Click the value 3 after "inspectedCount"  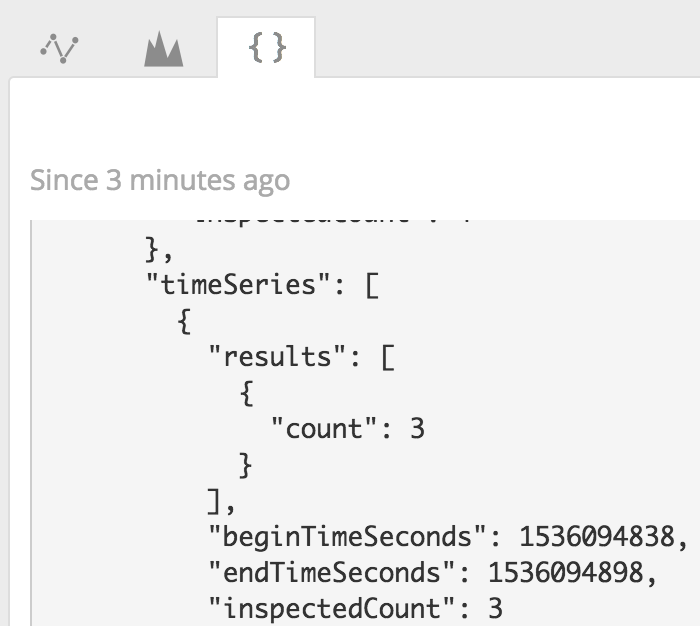(496, 609)
